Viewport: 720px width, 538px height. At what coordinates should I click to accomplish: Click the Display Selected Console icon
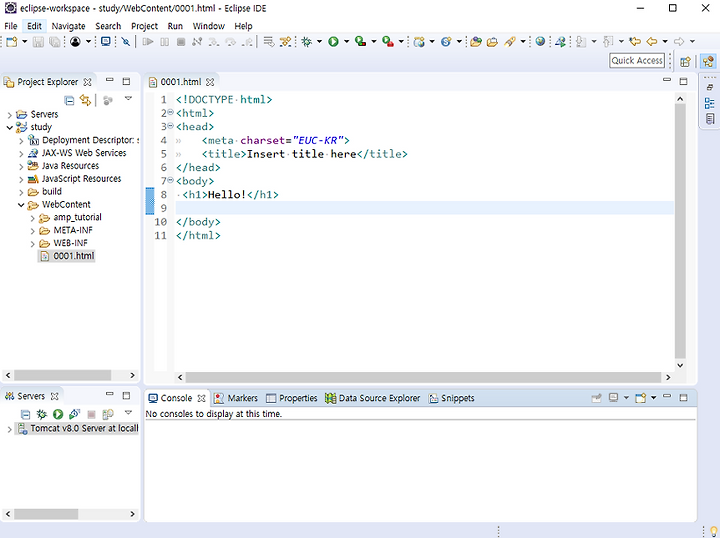click(613, 398)
